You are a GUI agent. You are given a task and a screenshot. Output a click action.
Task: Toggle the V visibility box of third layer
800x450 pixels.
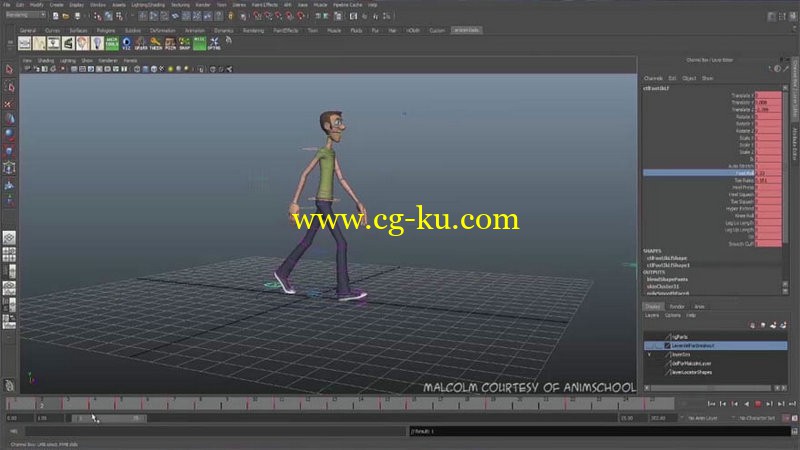tap(649, 355)
